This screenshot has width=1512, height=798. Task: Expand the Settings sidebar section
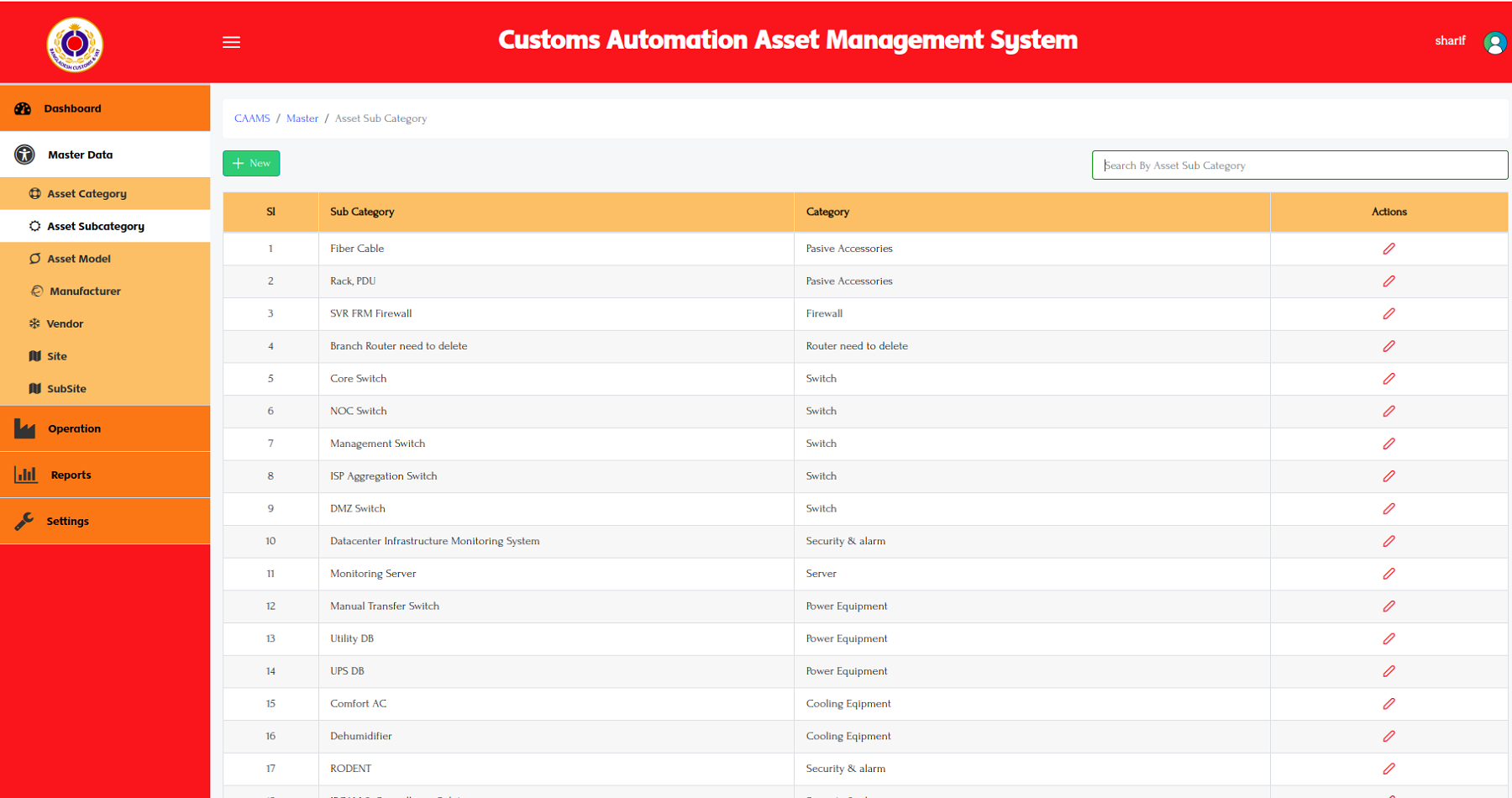(x=67, y=521)
